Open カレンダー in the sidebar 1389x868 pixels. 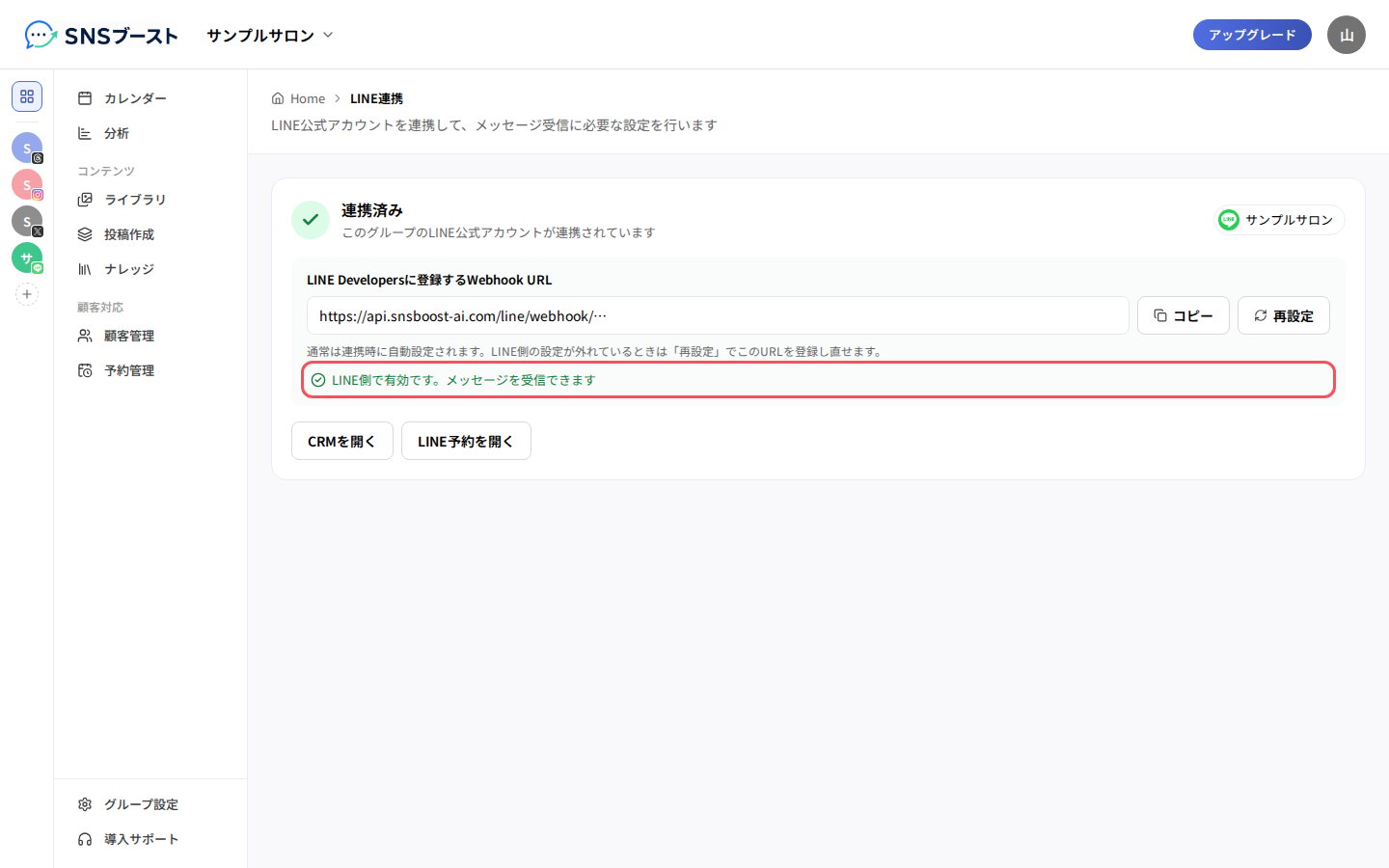pyautogui.click(x=150, y=98)
